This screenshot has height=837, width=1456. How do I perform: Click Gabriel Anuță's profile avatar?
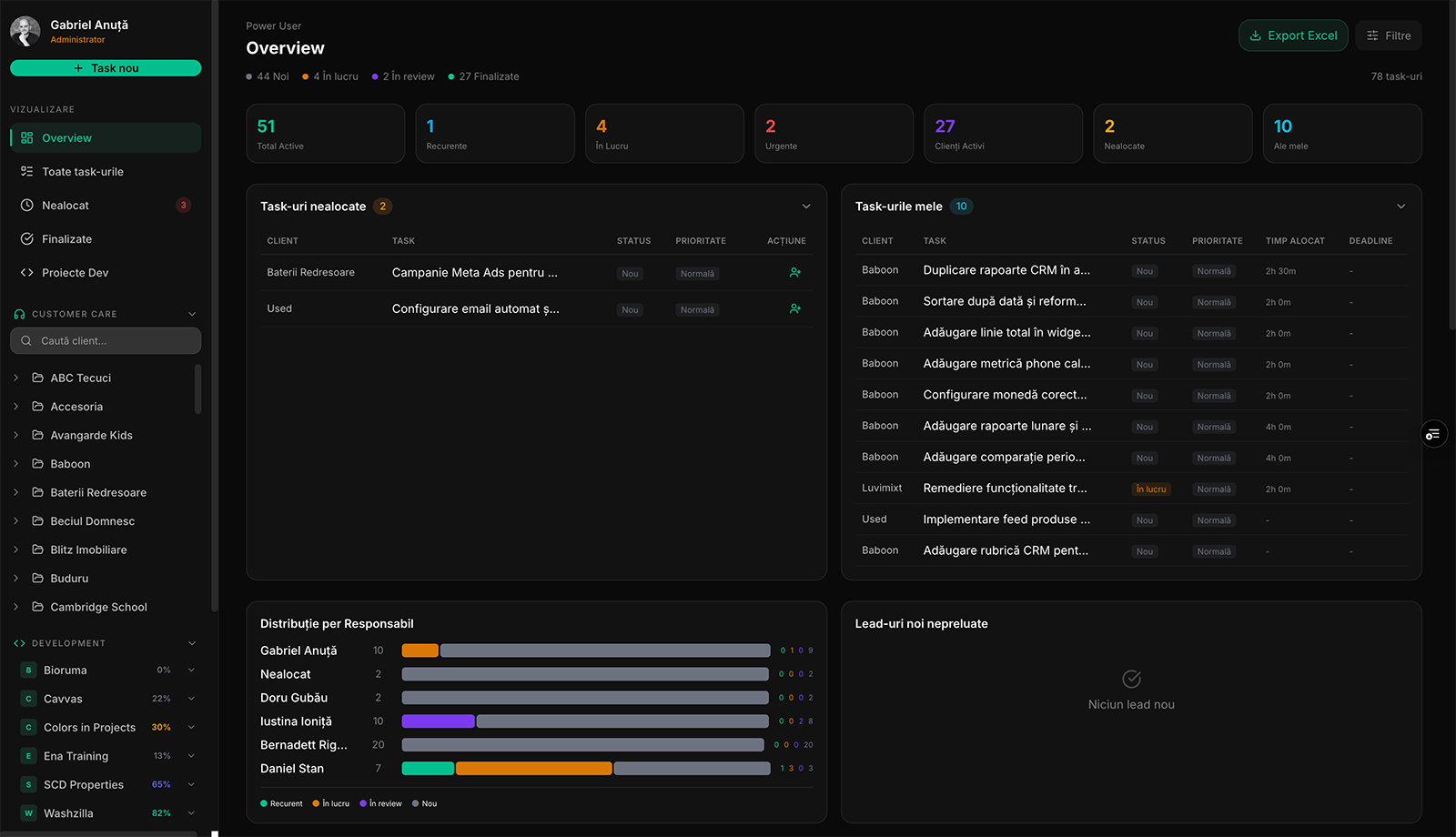tap(25, 31)
